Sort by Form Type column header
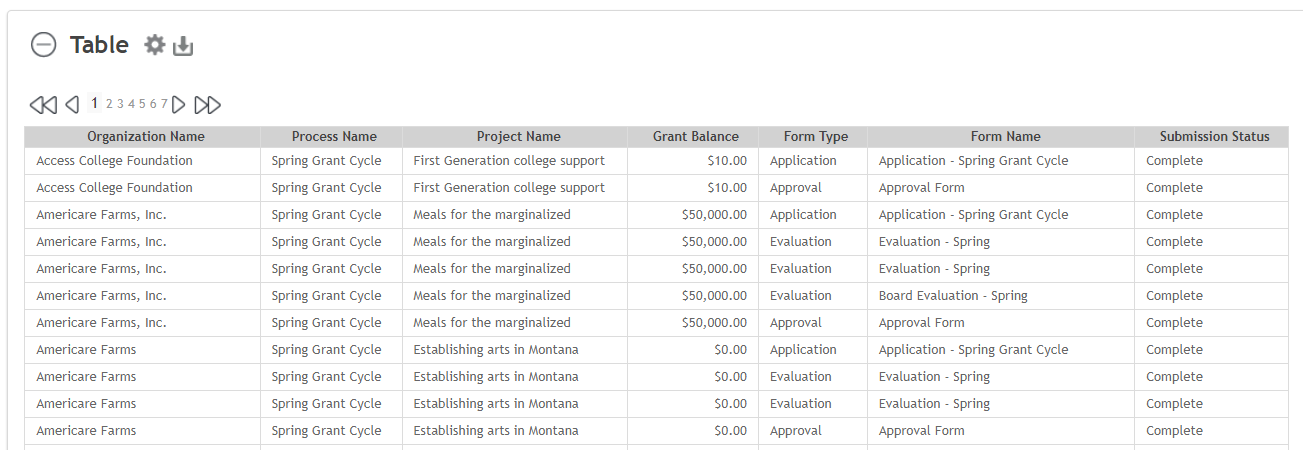The height and width of the screenshot is (450, 1303). pyautogui.click(x=816, y=137)
